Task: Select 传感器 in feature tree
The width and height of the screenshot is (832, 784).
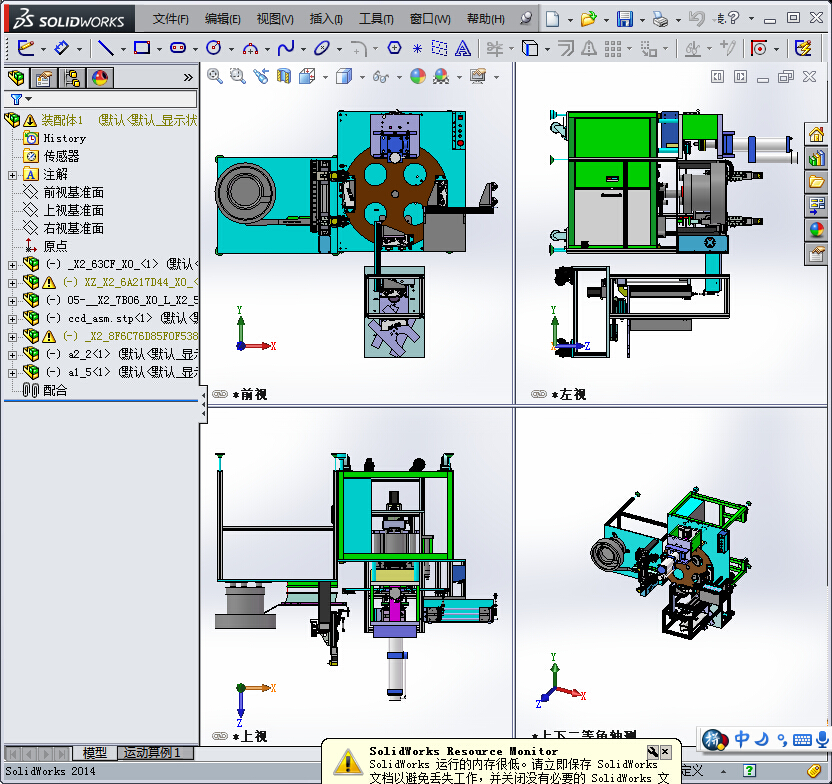Action: coord(61,156)
